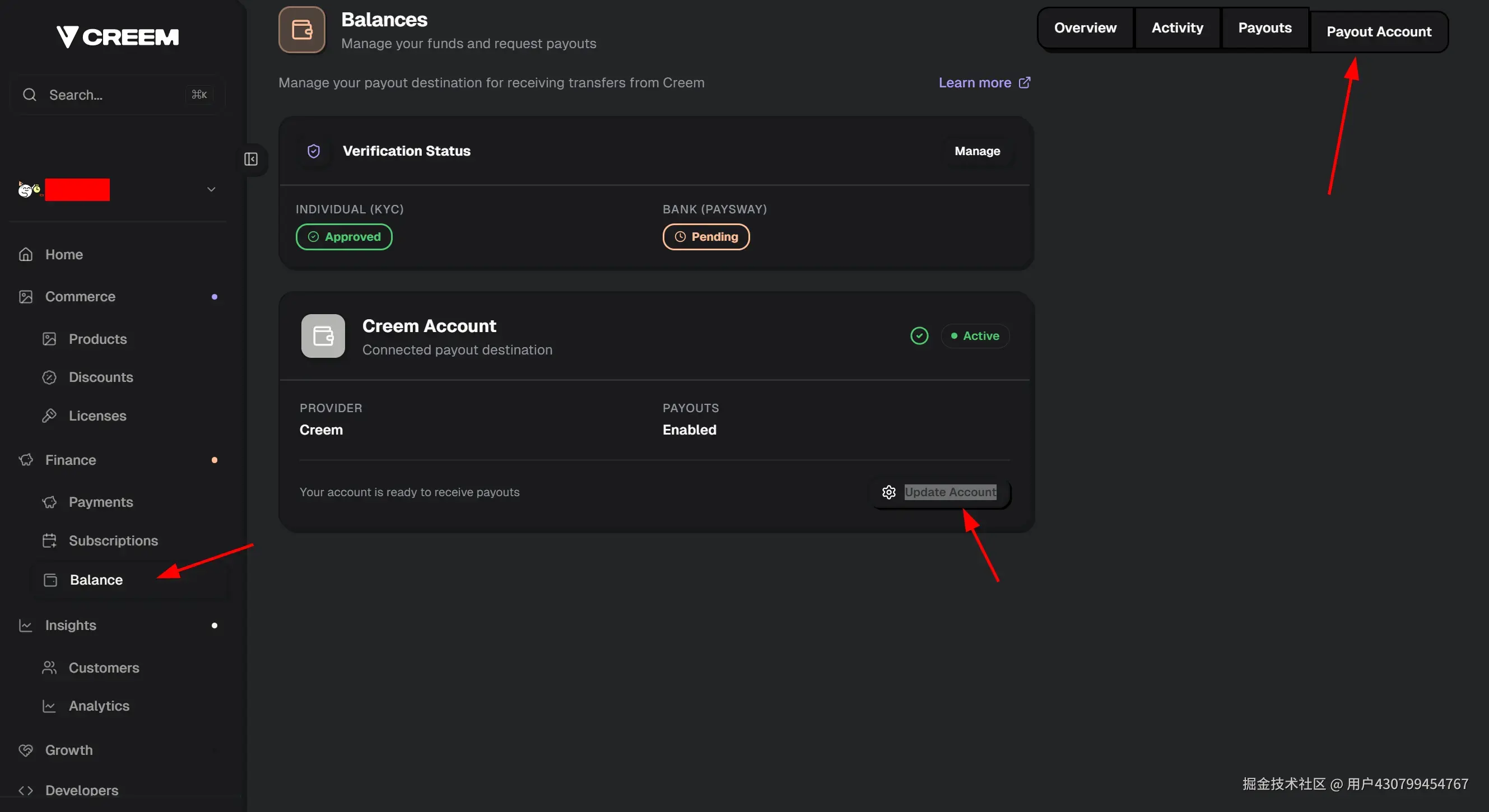Click the Insights chart icon
The height and width of the screenshot is (812, 1489).
coord(26,626)
